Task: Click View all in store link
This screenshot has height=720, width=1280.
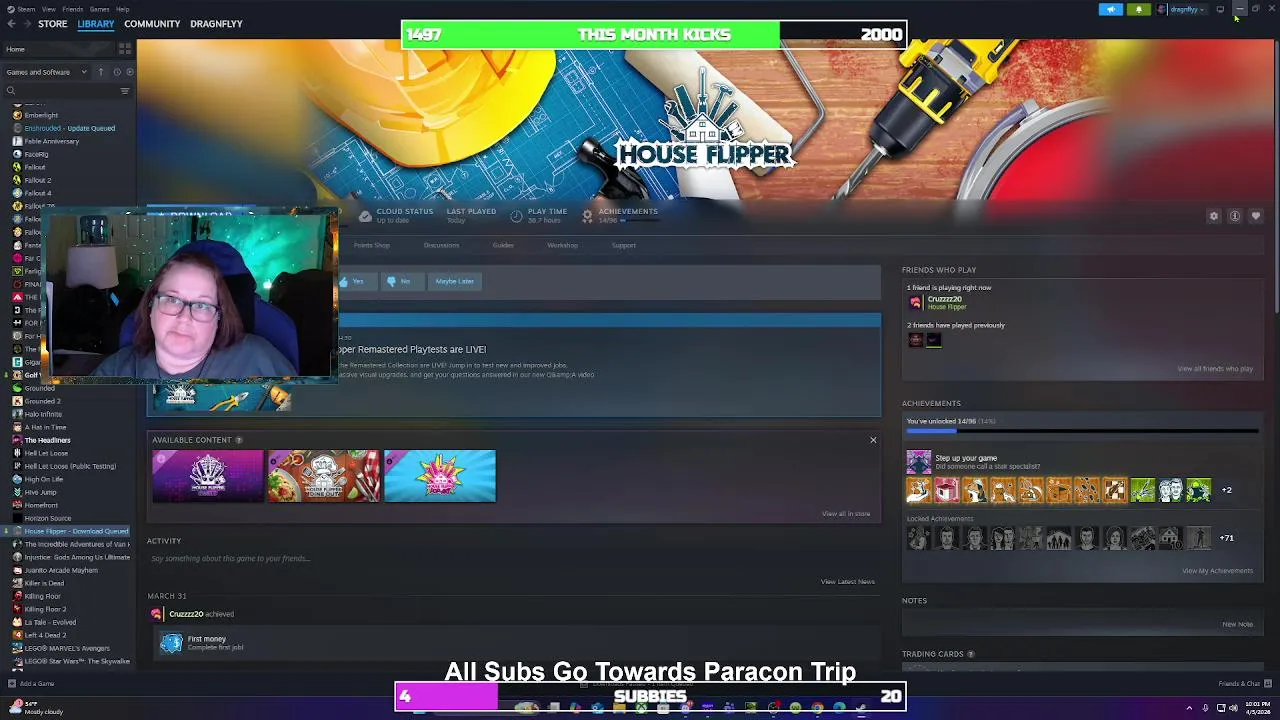Action: (846, 514)
